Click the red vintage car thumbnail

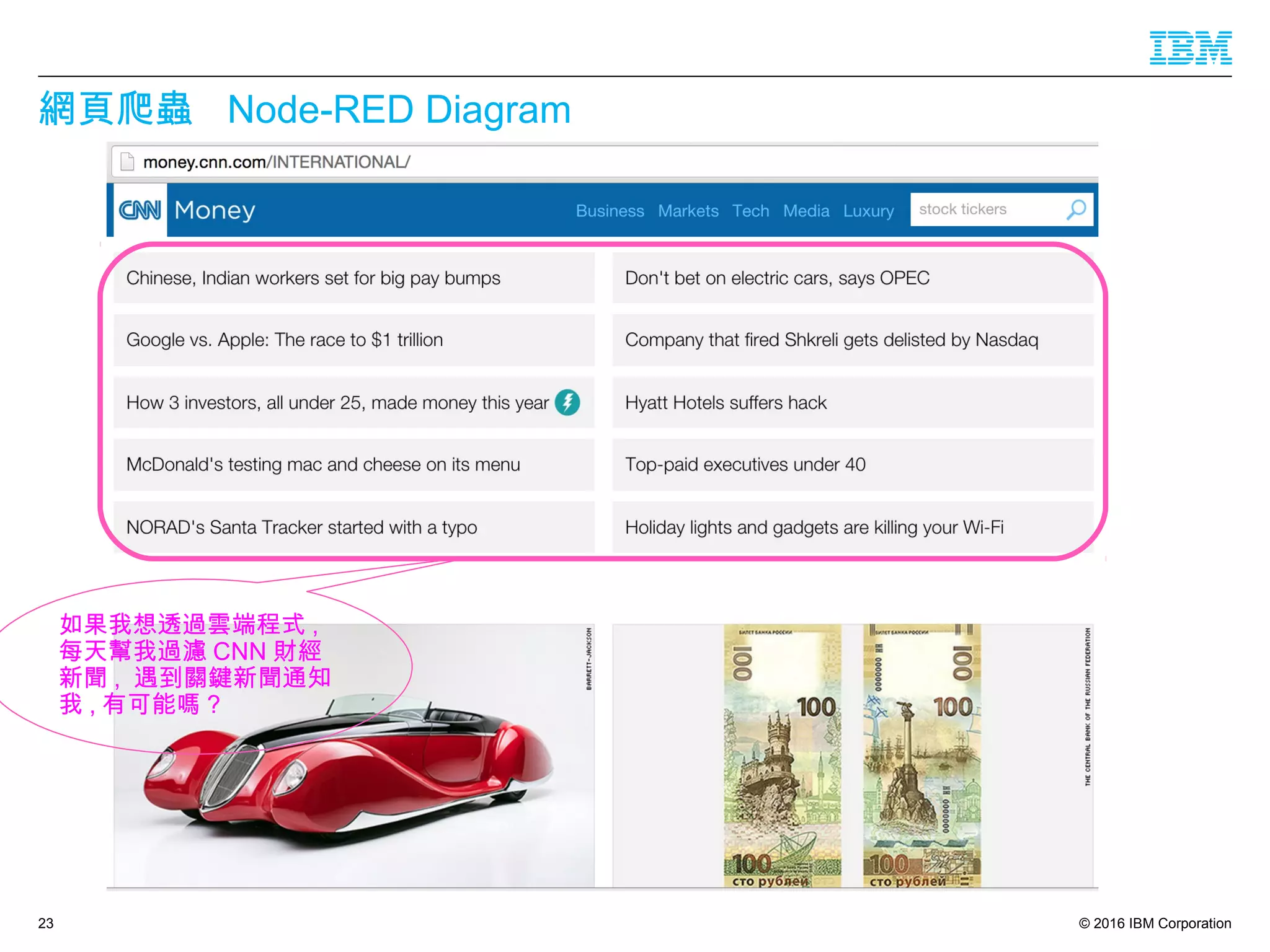pos(354,756)
